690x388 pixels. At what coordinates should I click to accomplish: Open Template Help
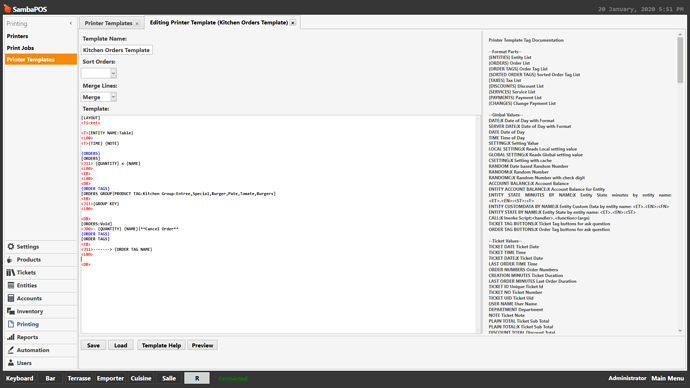coord(161,345)
